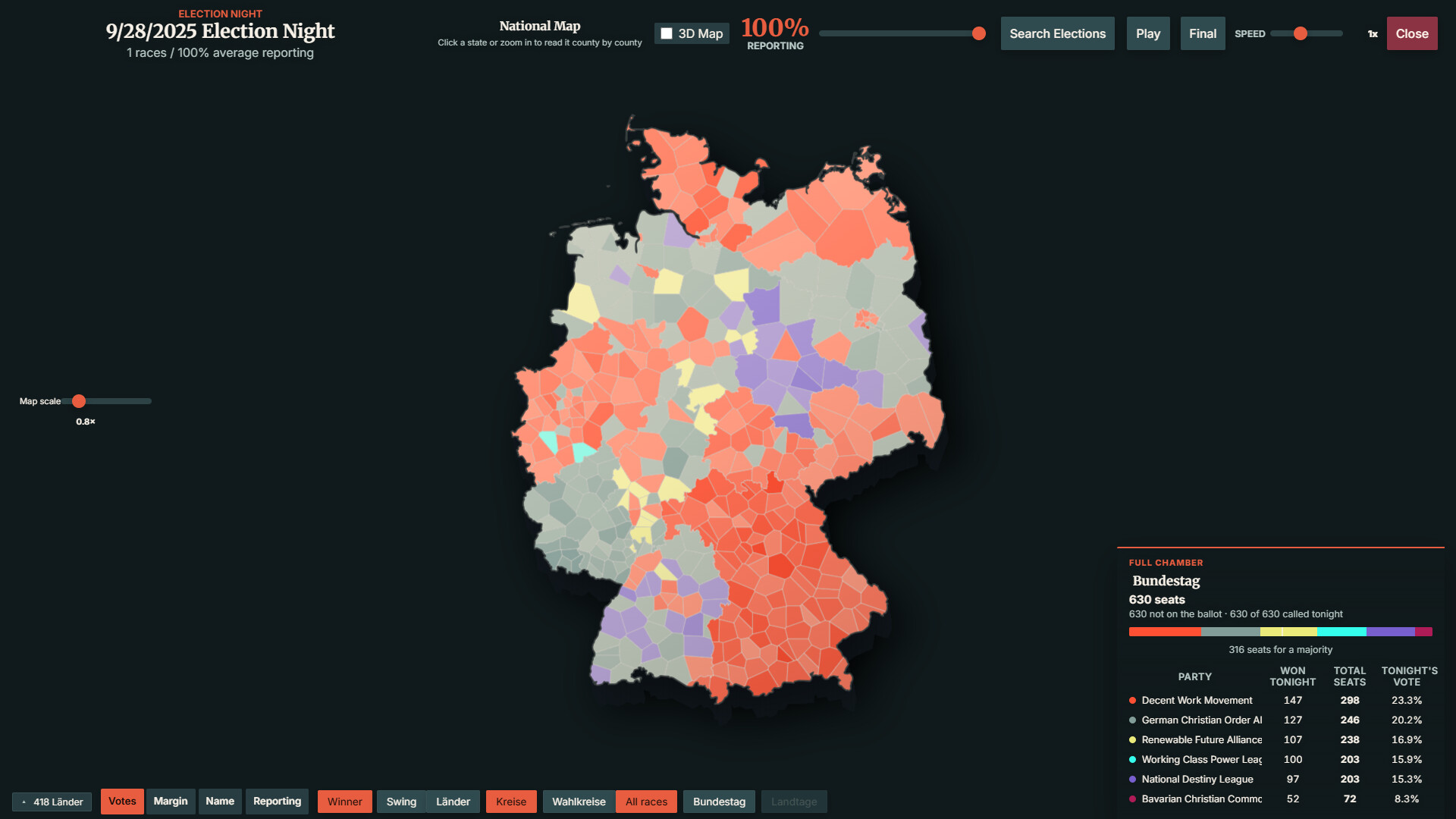Expand the 418 Länder list
The width and height of the screenshot is (1456, 819).
click(52, 802)
